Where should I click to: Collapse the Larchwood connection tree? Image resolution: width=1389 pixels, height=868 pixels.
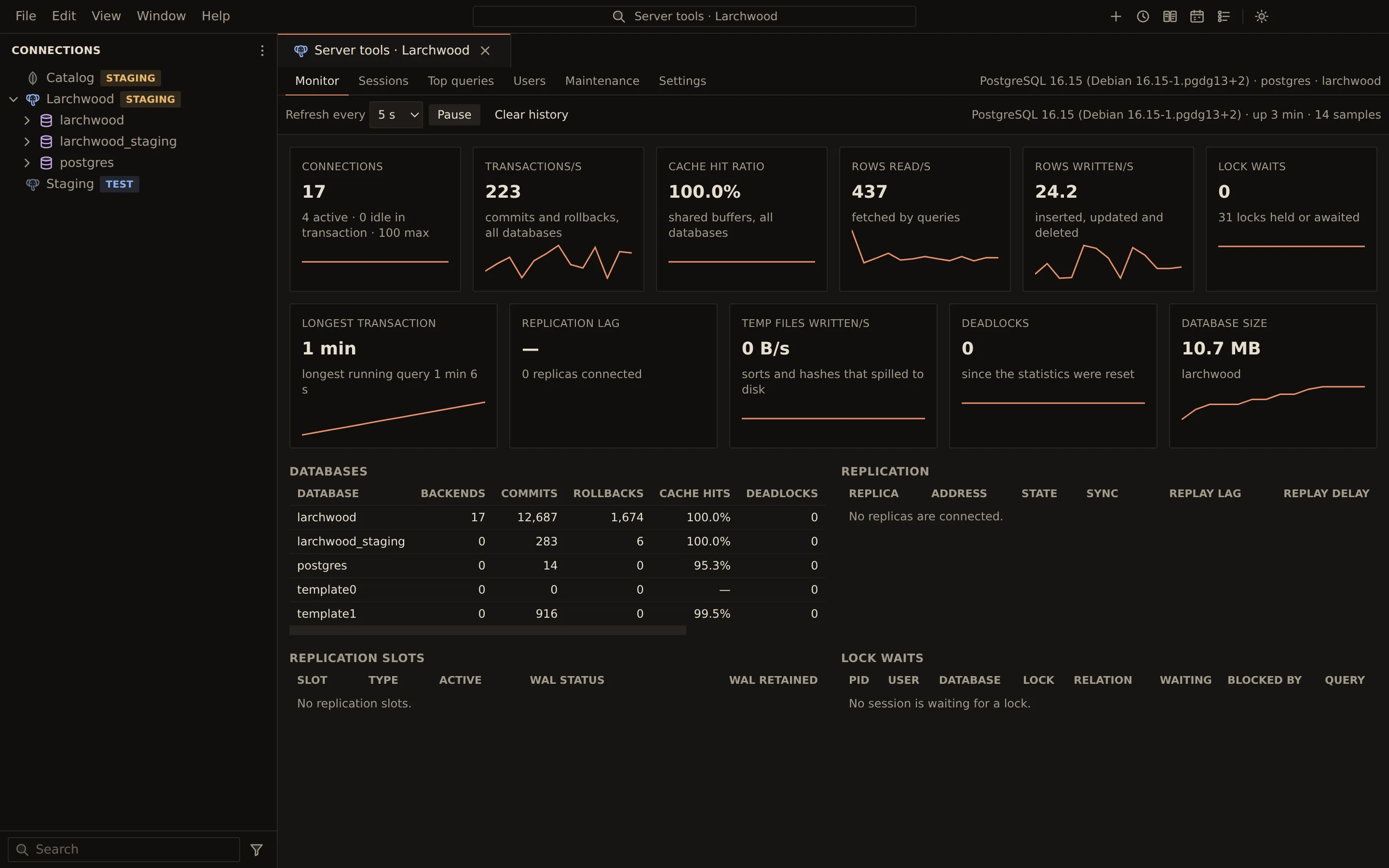click(14, 99)
